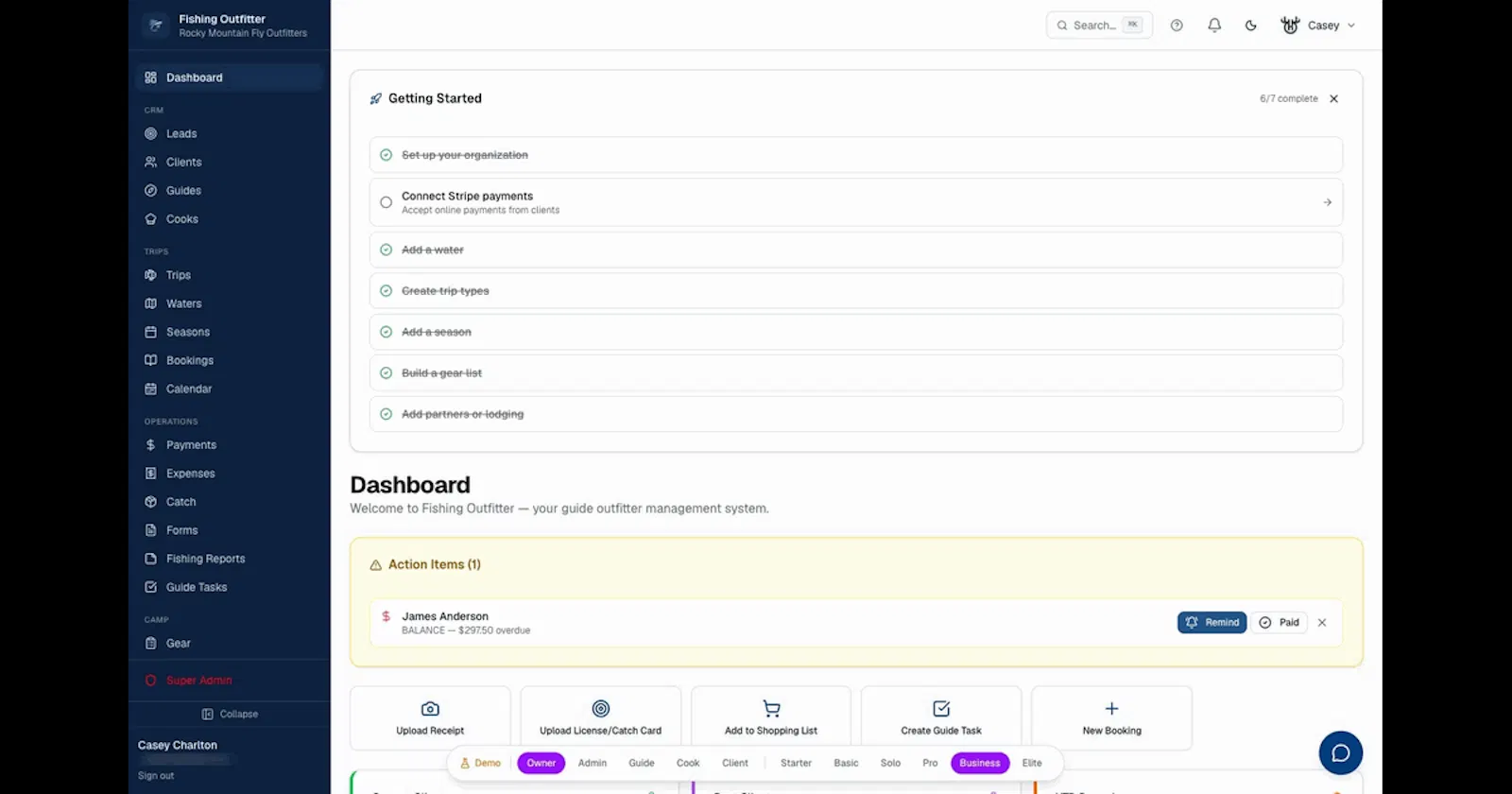Click the Create Guide Task card
This screenshot has height=794, width=1512.
tap(941, 718)
